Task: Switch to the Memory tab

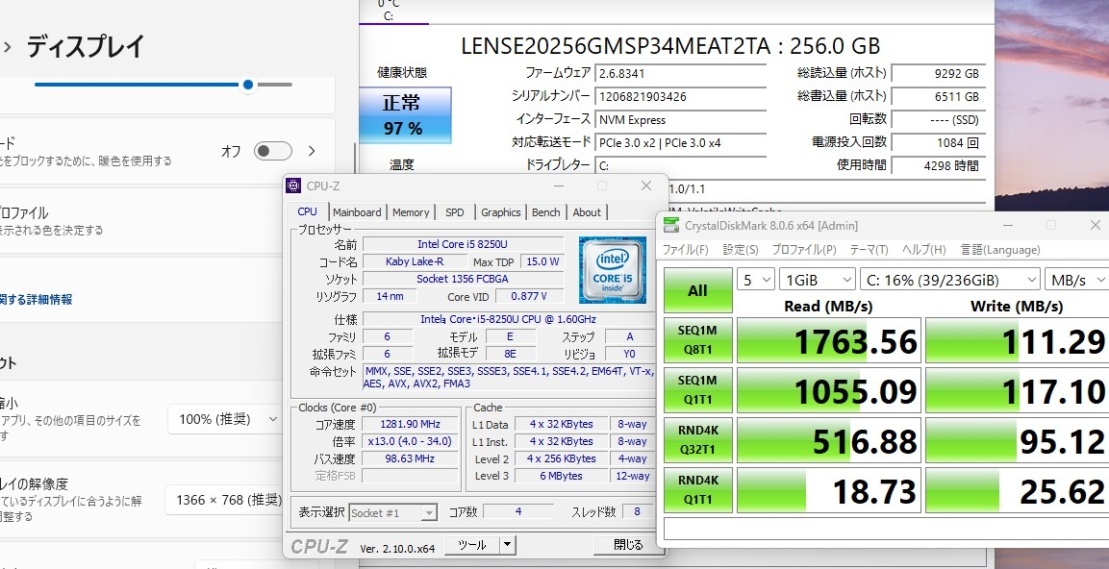Action: (410, 212)
